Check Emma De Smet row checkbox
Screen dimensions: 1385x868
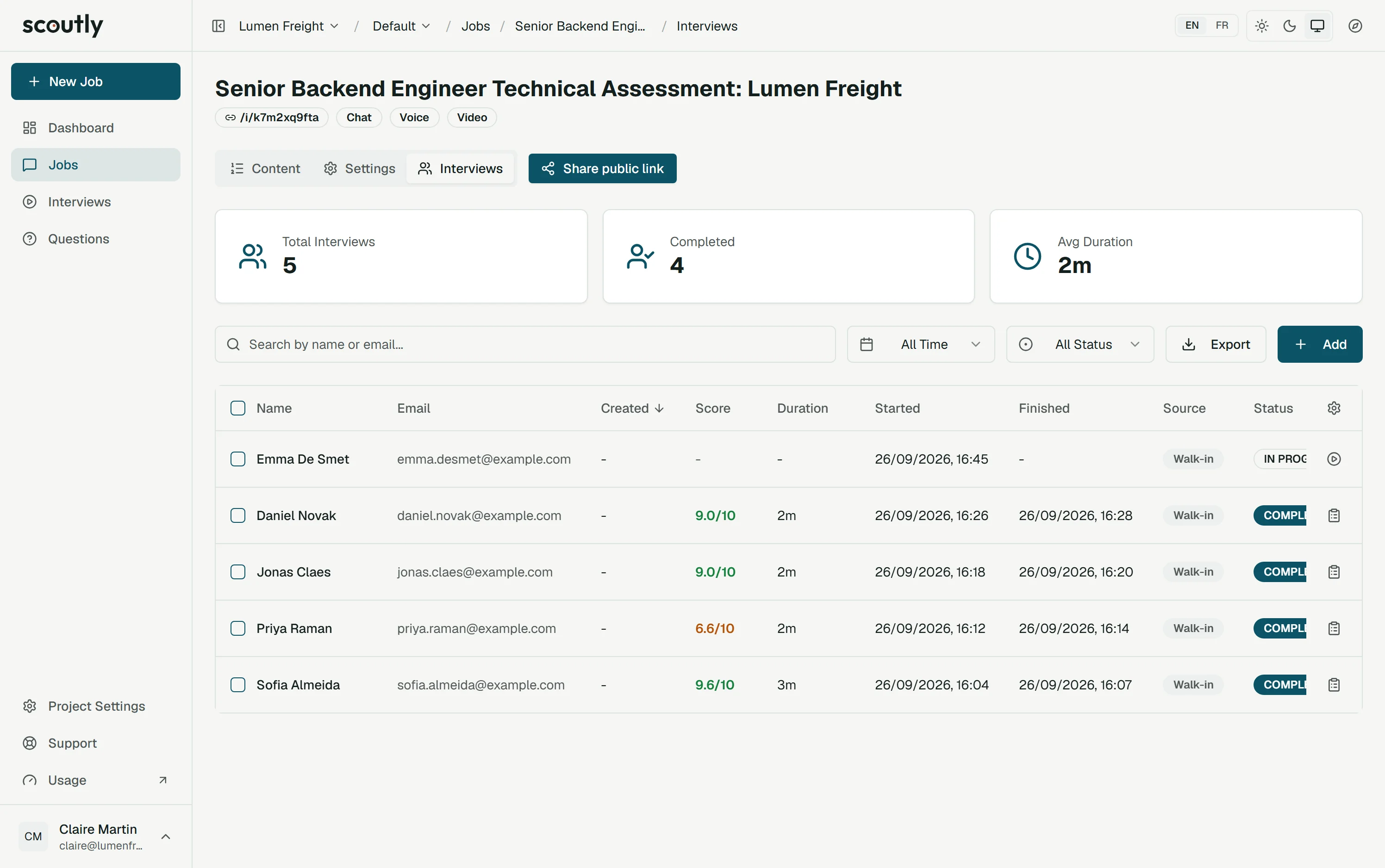238,459
